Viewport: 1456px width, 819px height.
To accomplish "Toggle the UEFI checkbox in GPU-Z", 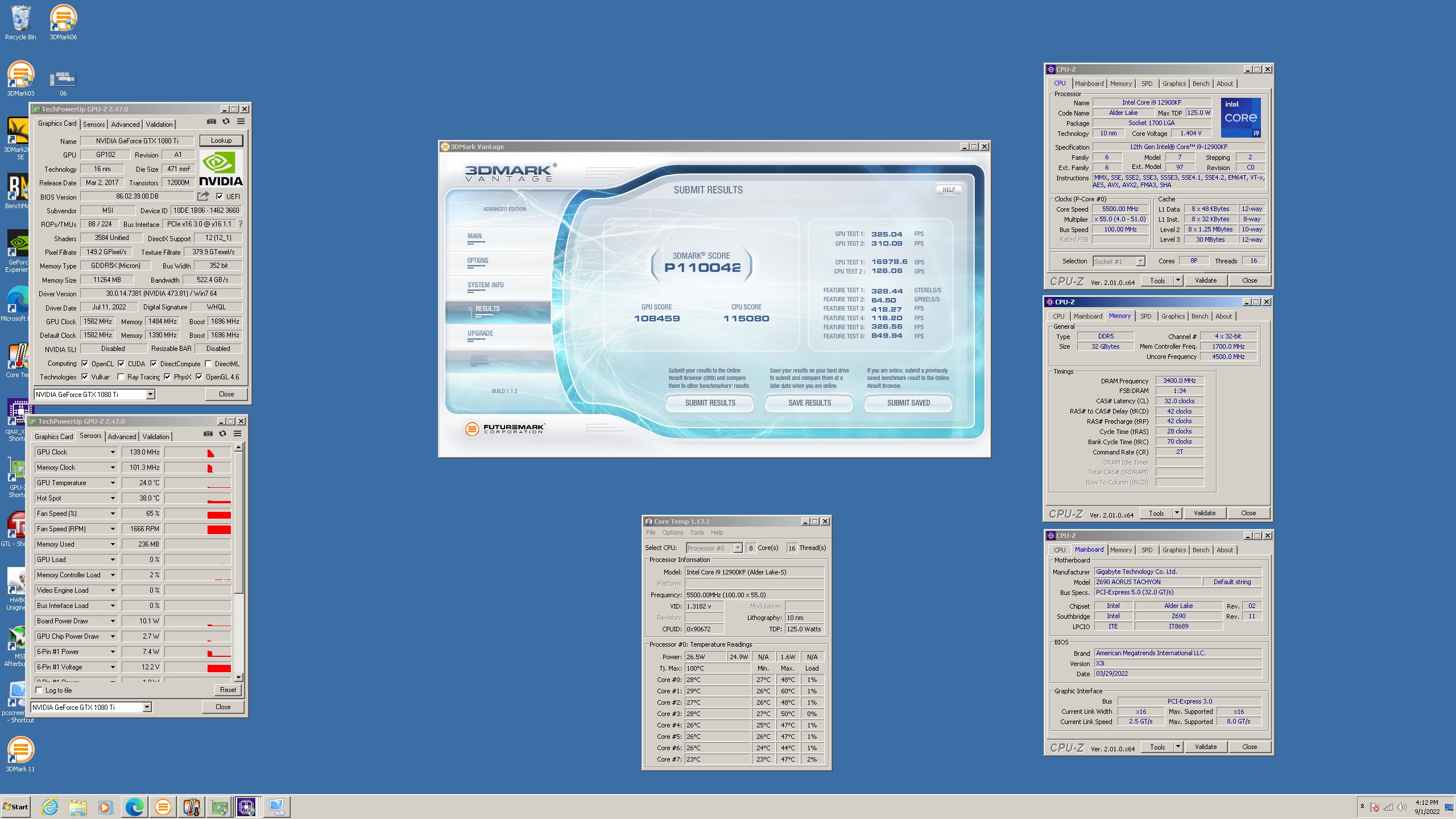I will (220, 196).
